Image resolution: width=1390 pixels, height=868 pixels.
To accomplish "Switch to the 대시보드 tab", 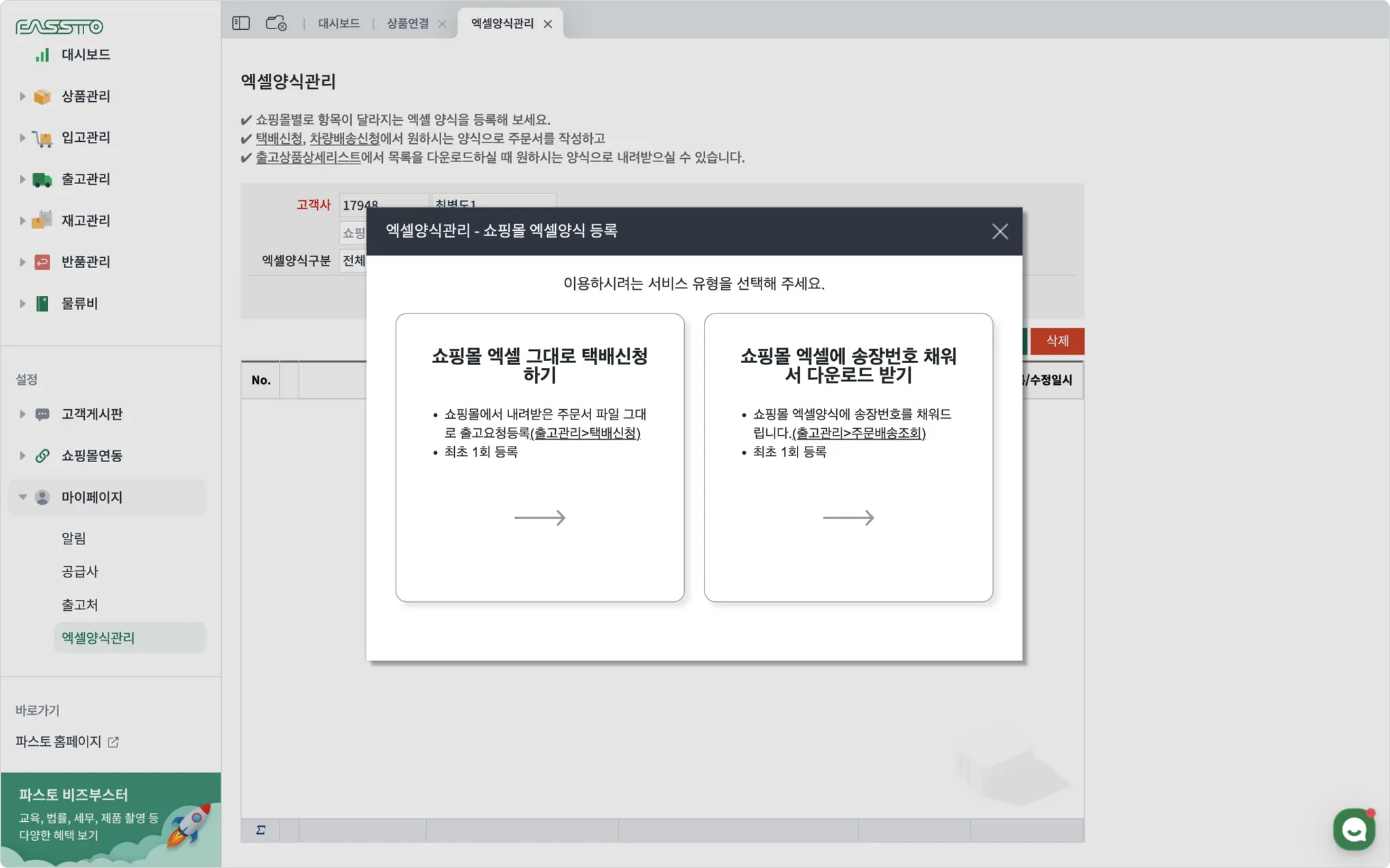I will [339, 23].
